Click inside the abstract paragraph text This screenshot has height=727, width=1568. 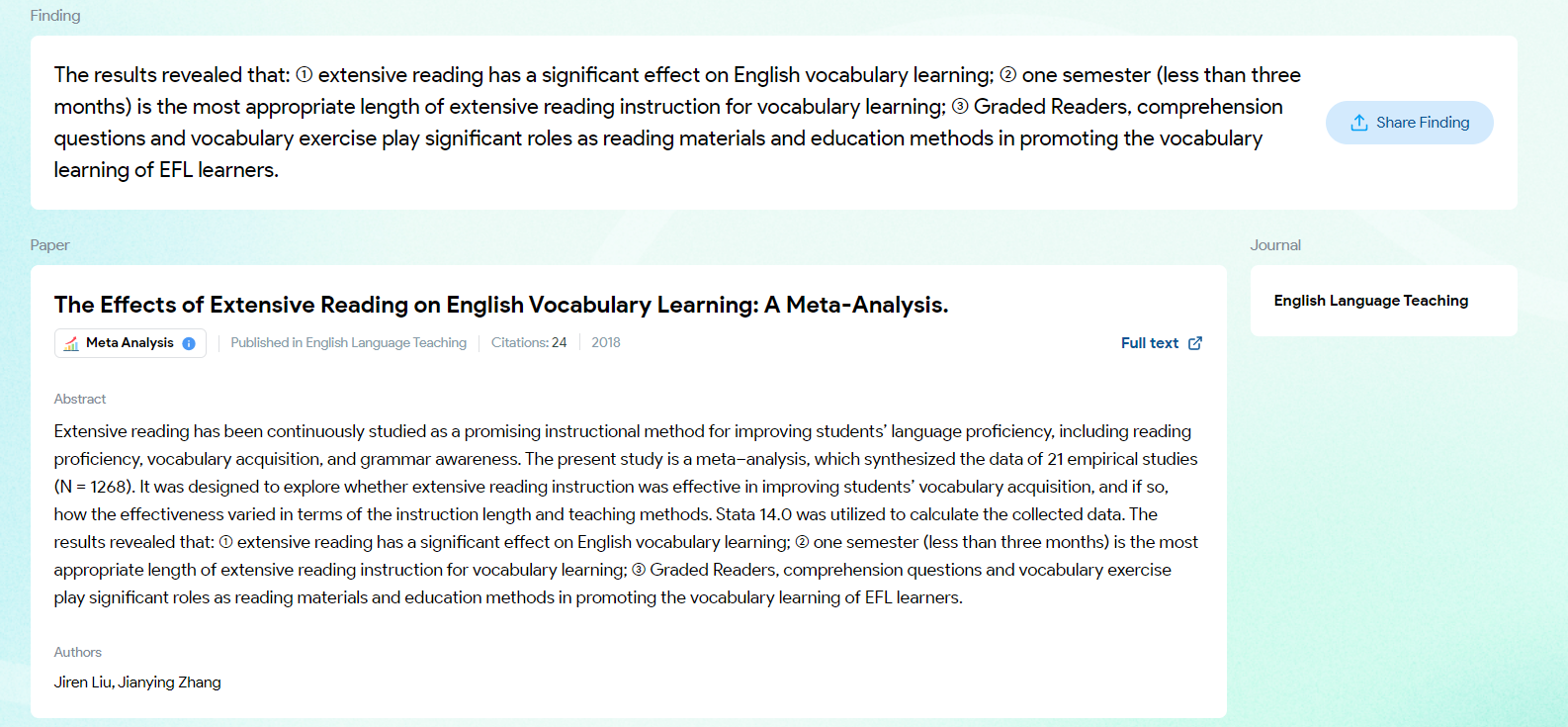pos(627,514)
